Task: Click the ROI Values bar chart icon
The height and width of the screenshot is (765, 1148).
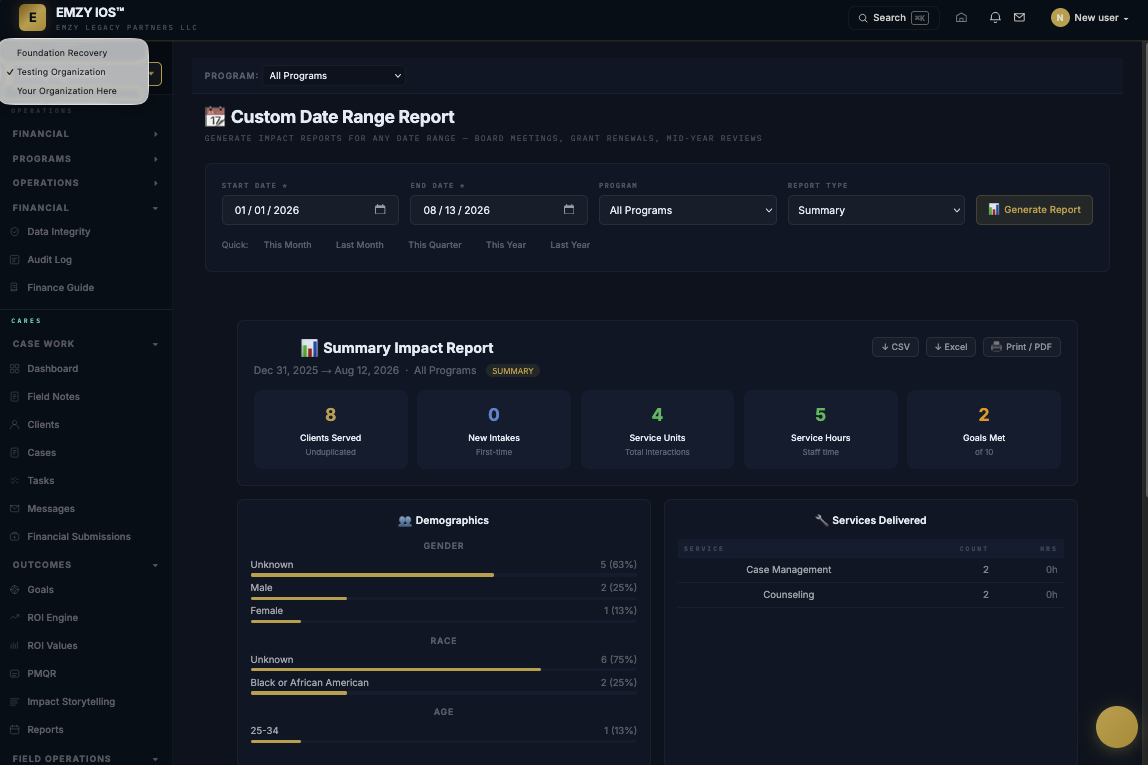Action: point(15,645)
